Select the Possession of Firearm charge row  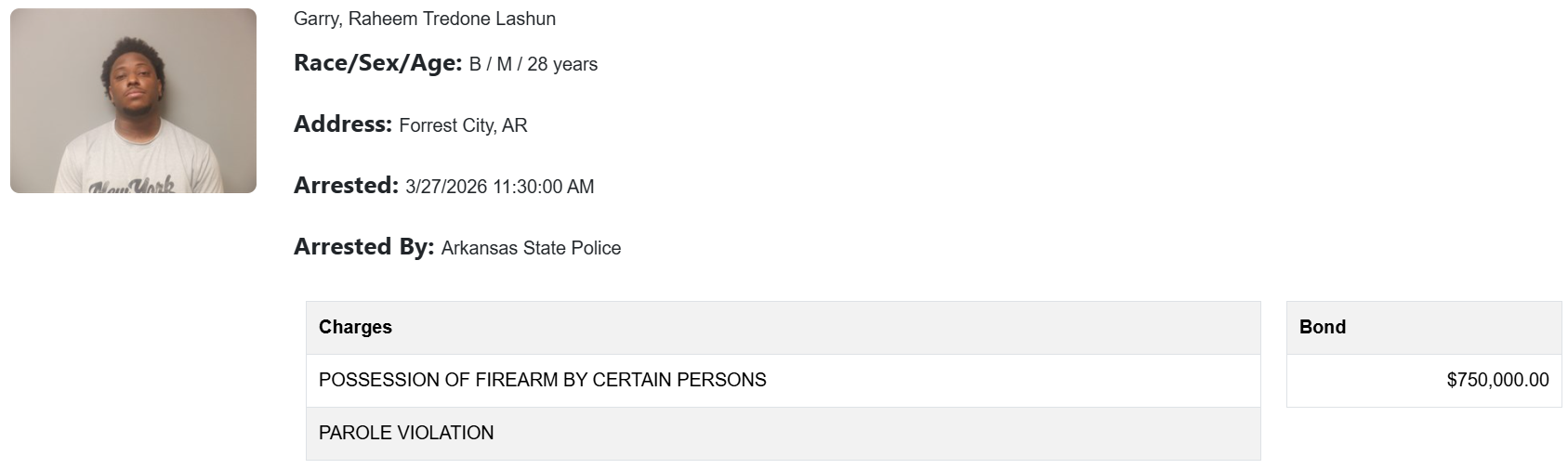coord(542,380)
